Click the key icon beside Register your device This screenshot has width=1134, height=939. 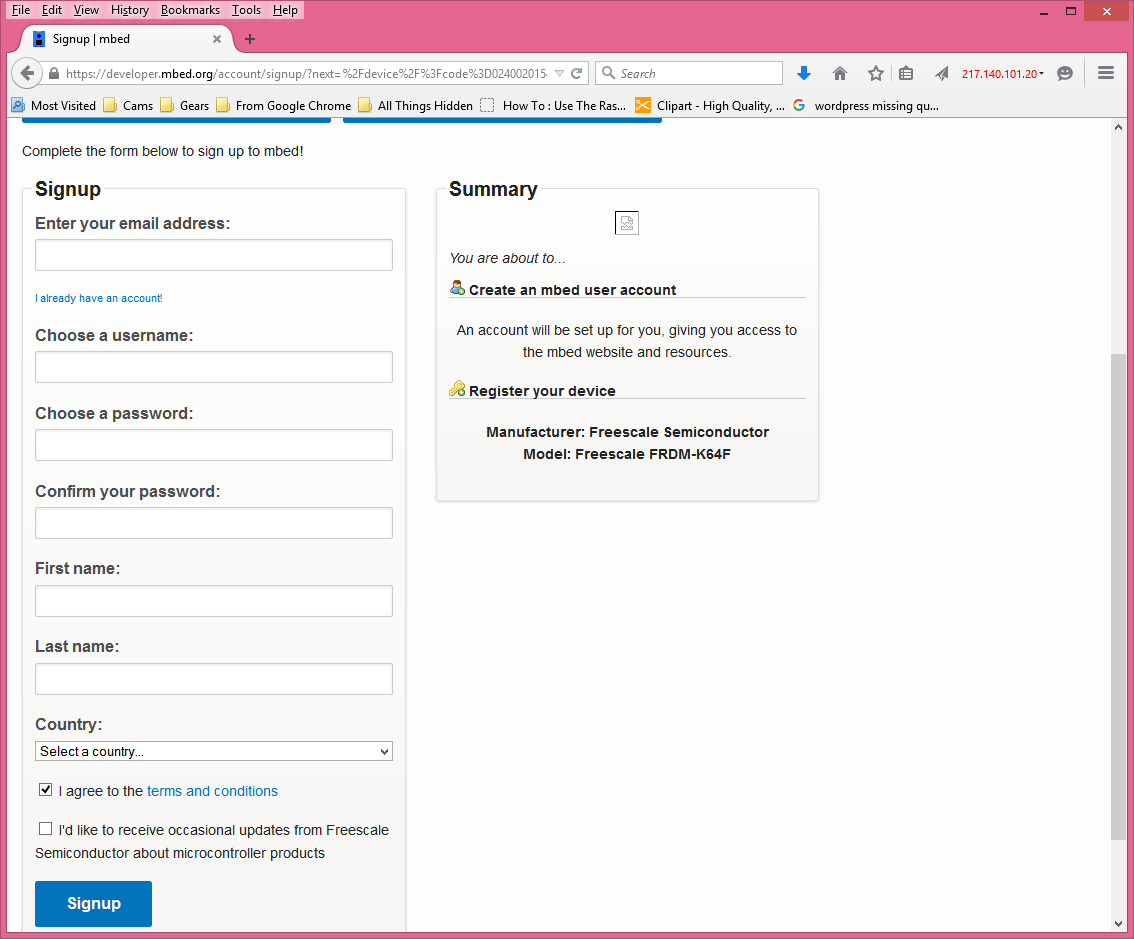[x=457, y=389]
